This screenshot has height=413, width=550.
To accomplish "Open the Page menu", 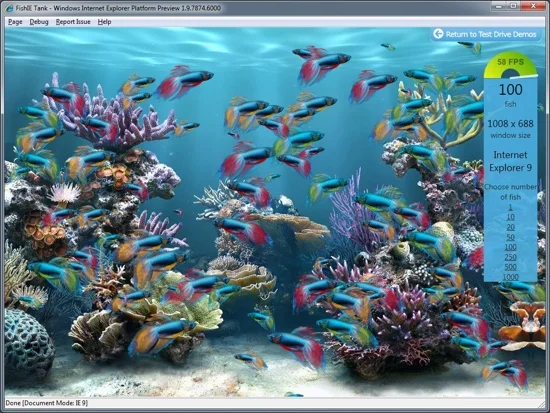I will point(15,22).
